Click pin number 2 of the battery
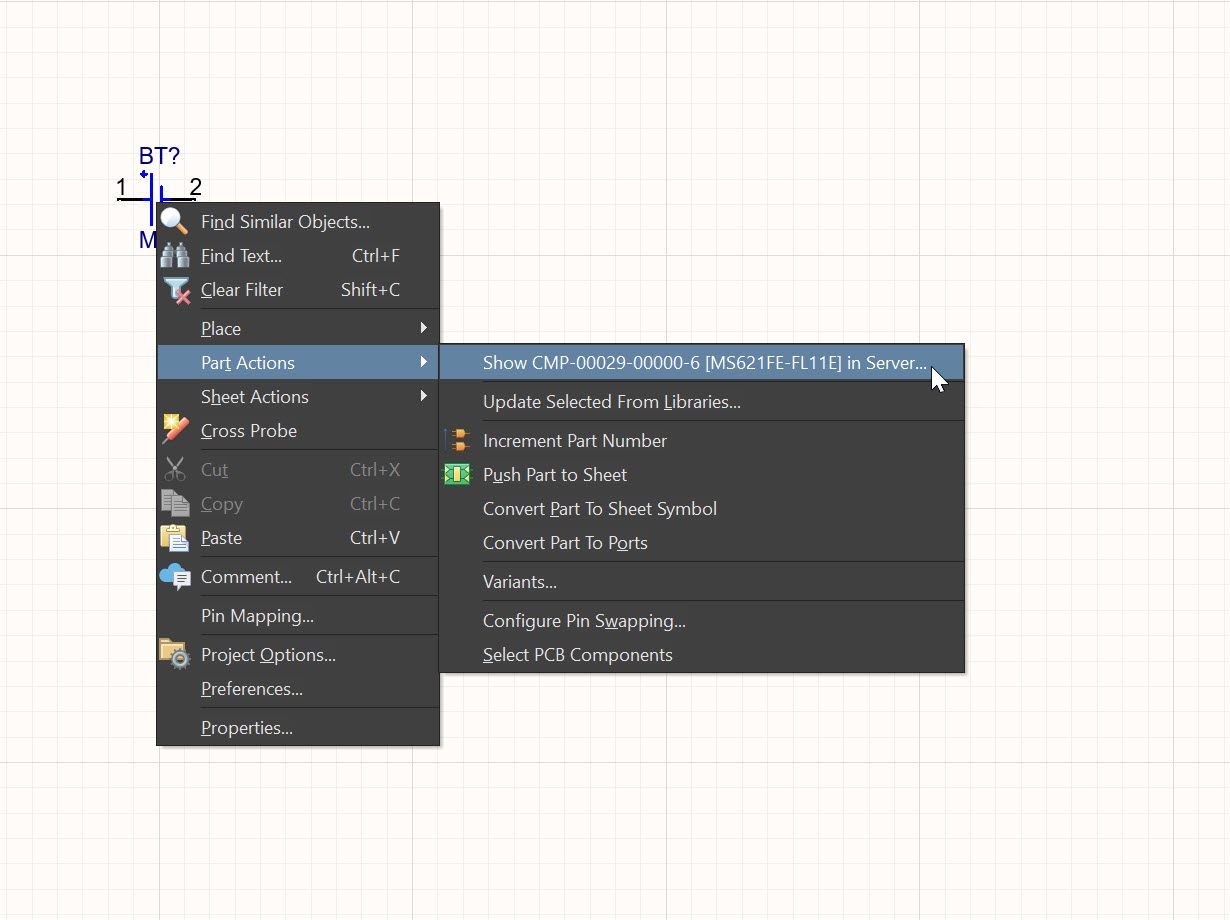Screen dimensions: 1230x920 point(196,187)
